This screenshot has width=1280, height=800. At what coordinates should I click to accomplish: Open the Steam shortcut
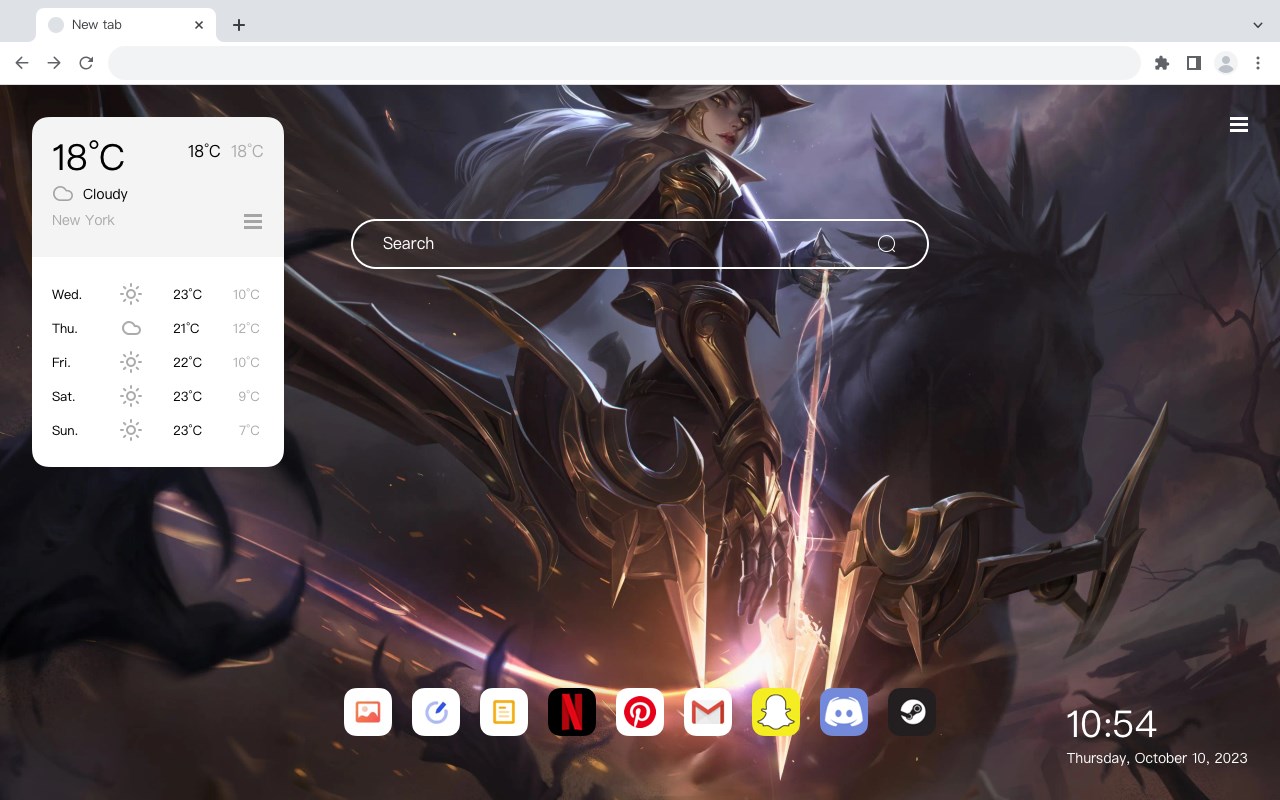912,712
